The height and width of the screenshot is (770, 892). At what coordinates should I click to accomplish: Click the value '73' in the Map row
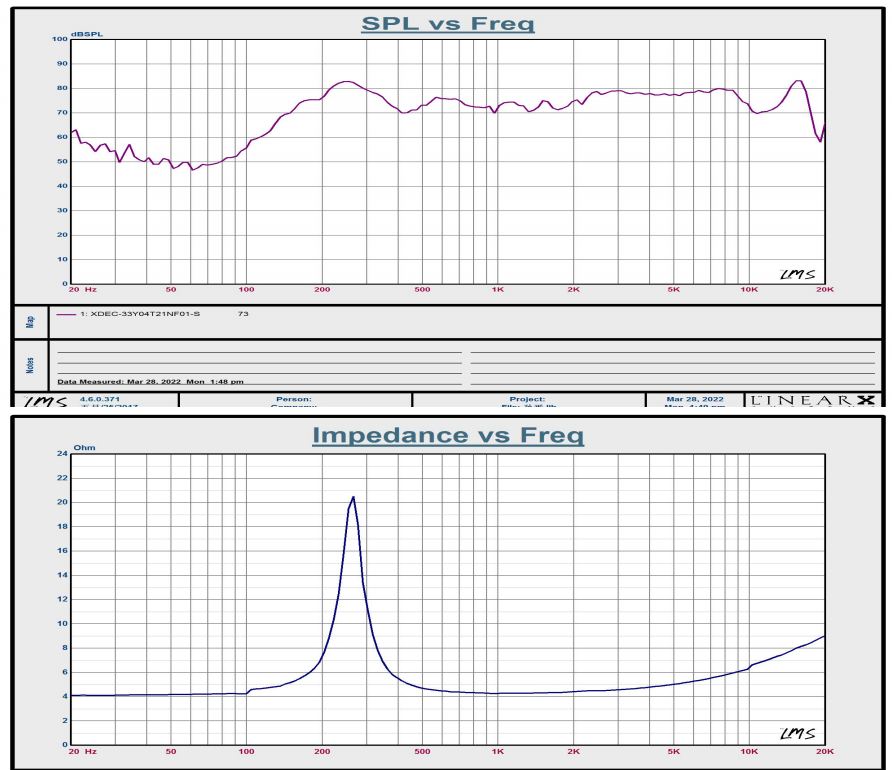click(x=243, y=314)
